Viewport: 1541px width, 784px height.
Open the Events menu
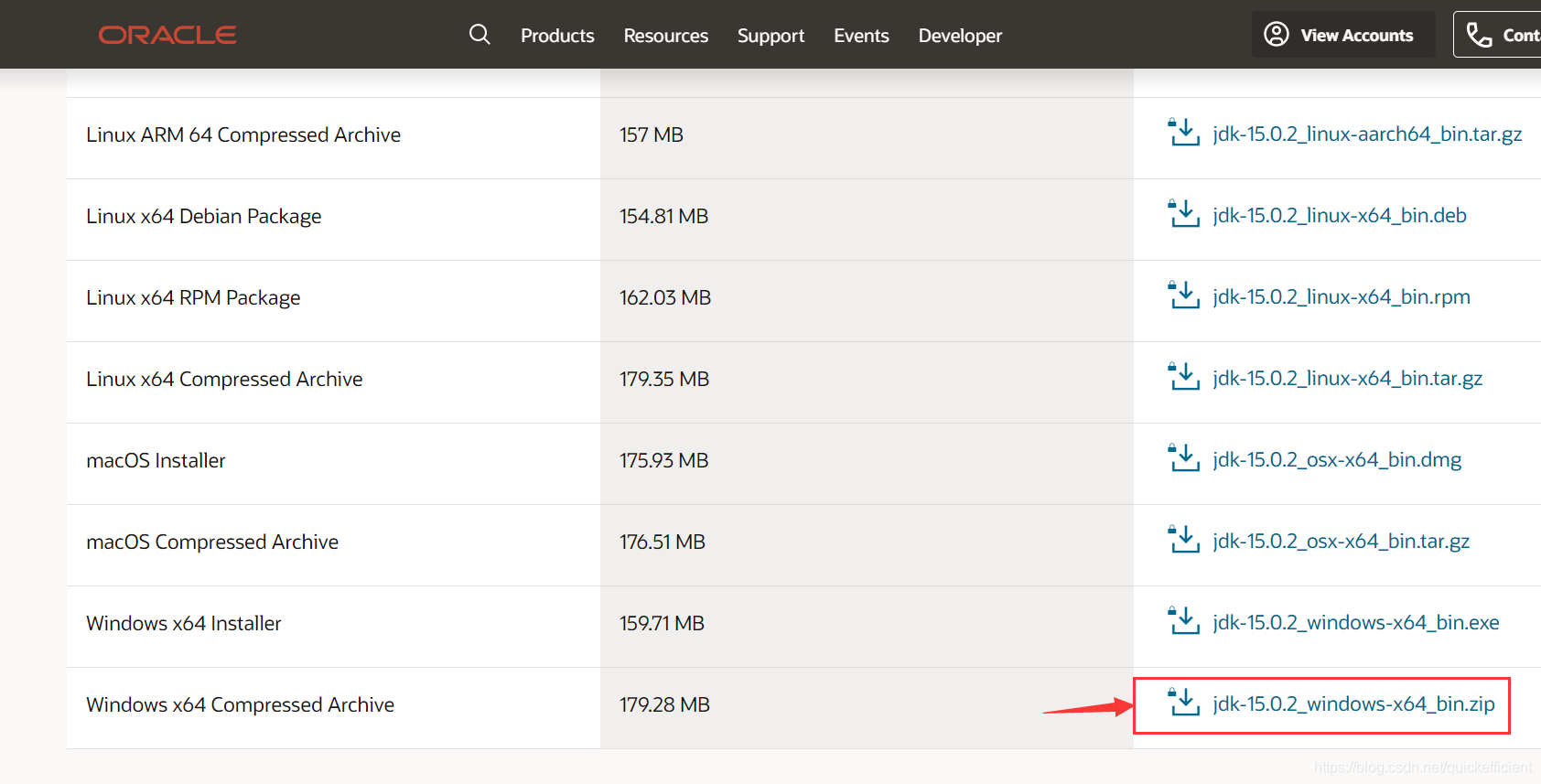[x=861, y=36]
